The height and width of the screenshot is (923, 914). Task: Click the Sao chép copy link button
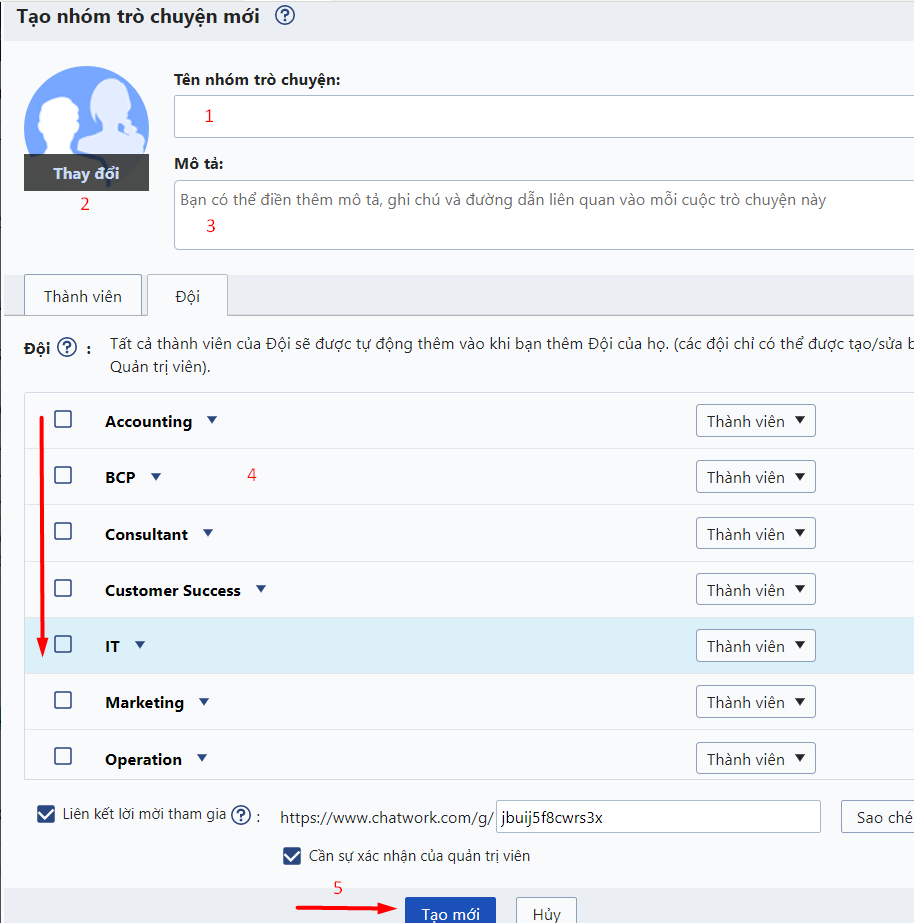pyautogui.click(x=878, y=817)
